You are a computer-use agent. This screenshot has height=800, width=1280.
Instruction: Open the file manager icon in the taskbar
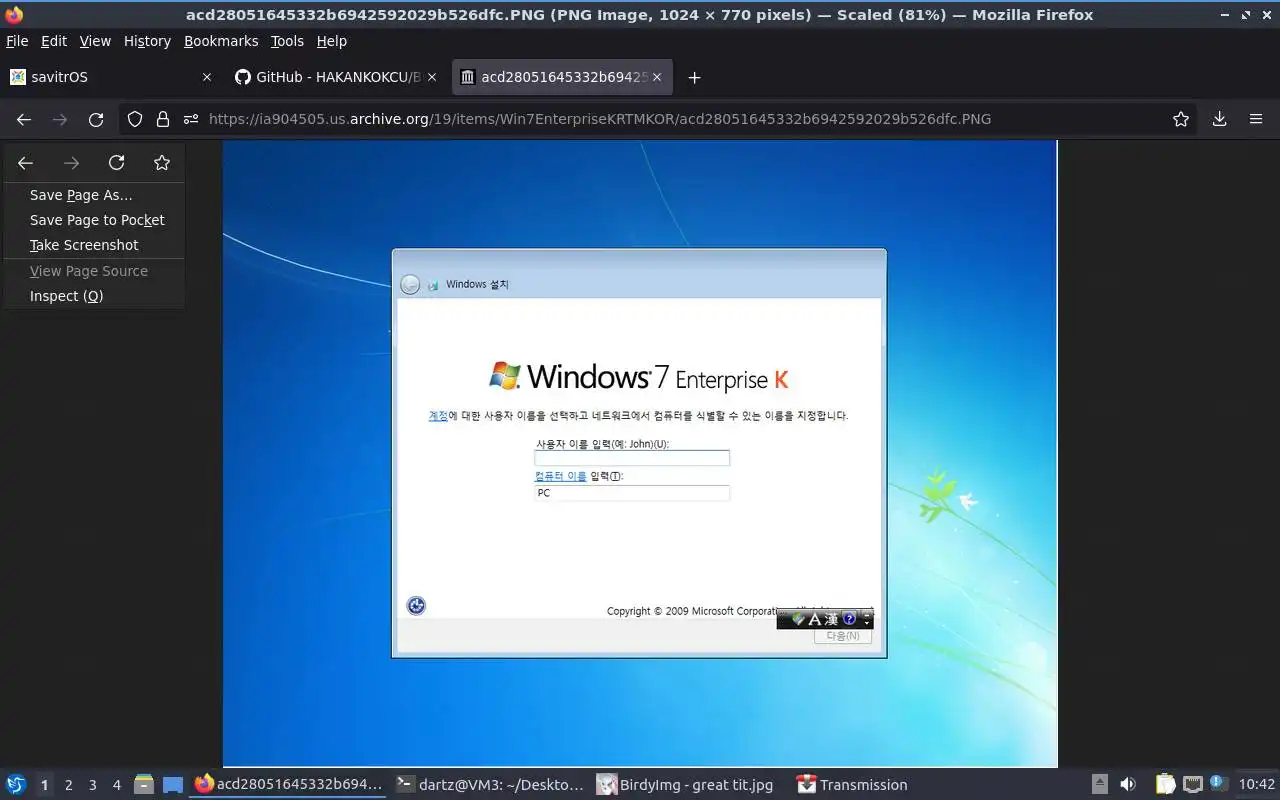pyautogui.click(x=143, y=785)
